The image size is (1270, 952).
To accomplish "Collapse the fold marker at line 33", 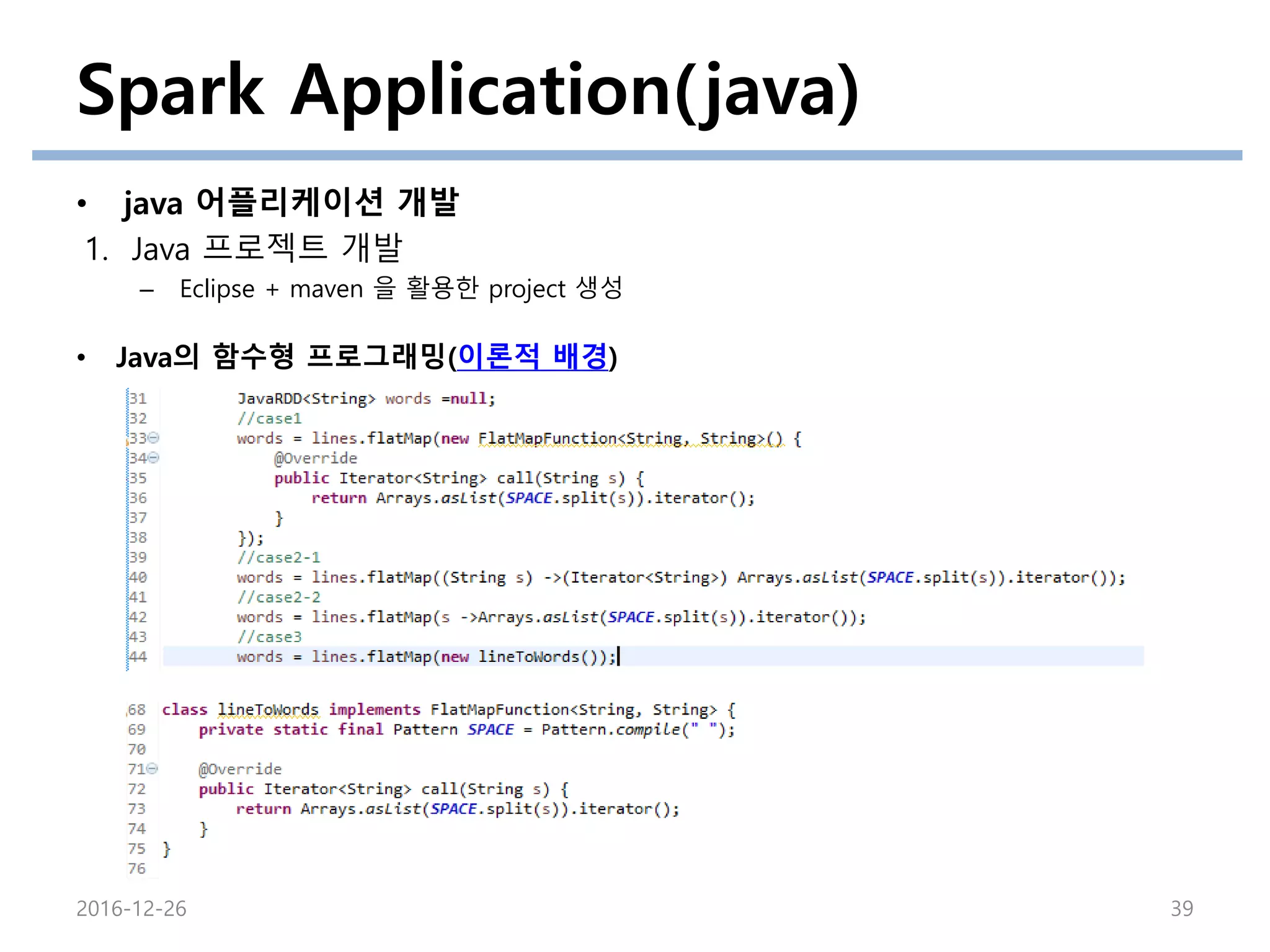I will (154, 438).
